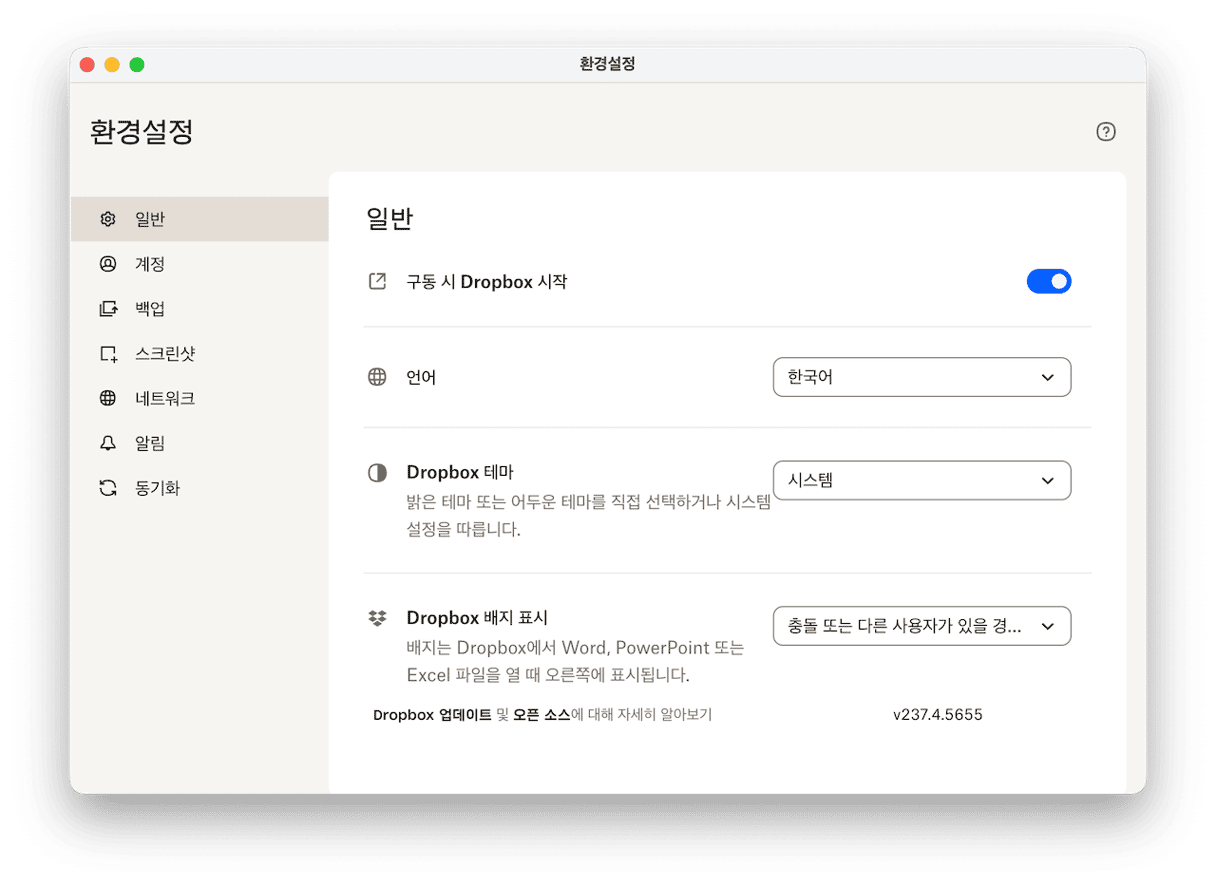Click the help question mark icon

click(x=1105, y=132)
